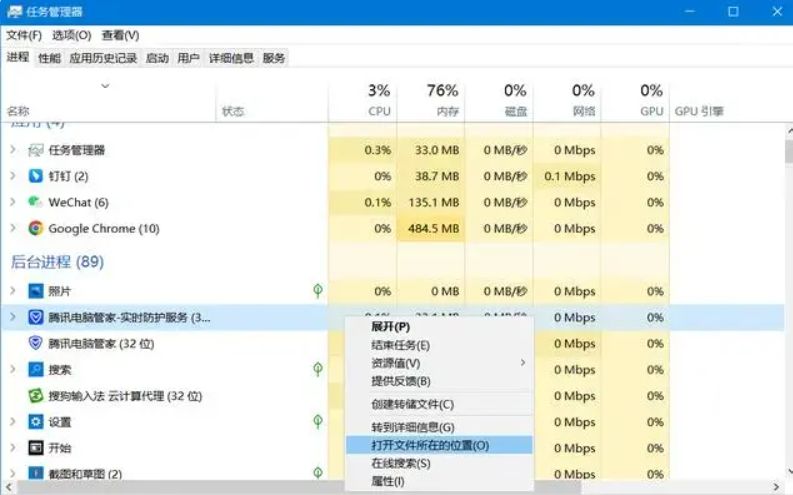
Task: Click the 开始 process icon
Action: coord(35,448)
